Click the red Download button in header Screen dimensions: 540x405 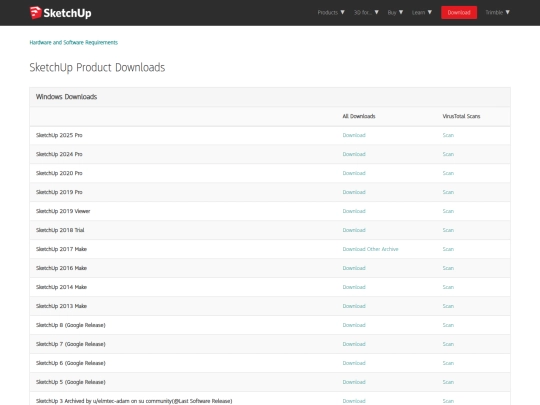(x=459, y=12)
